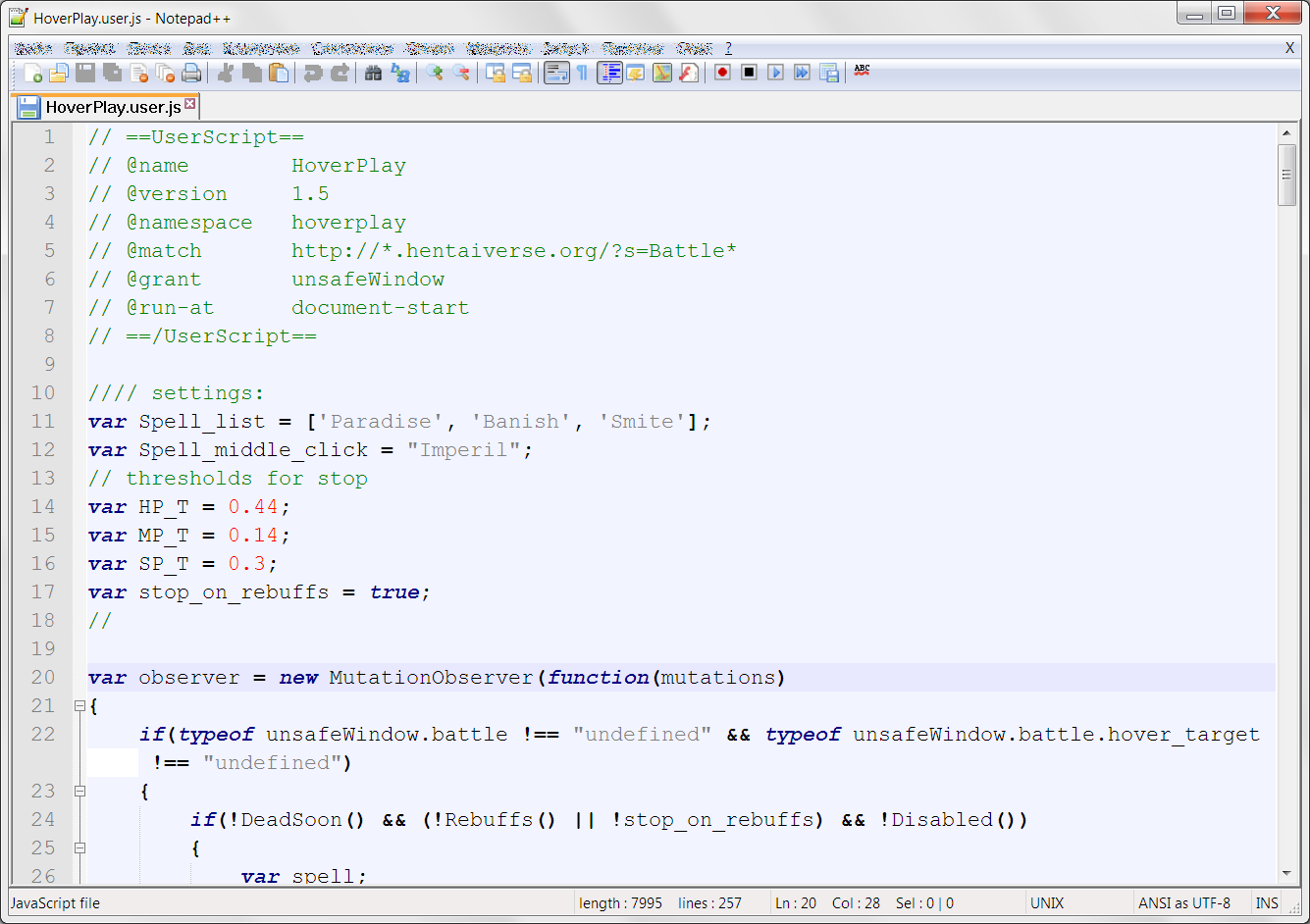Click the hentaiverse match URL text

pyautogui.click(x=514, y=251)
